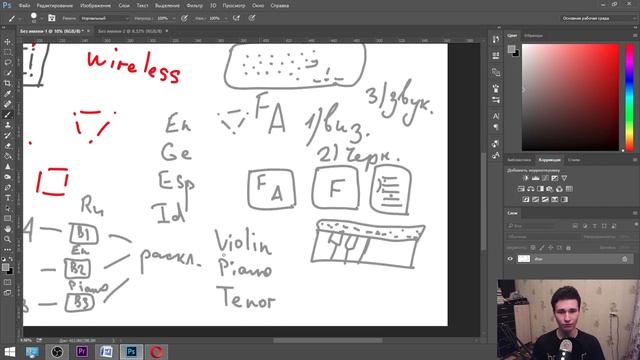The image size is (640, 360).
Task: Pick a color in the color field
Action: (570, 97)
